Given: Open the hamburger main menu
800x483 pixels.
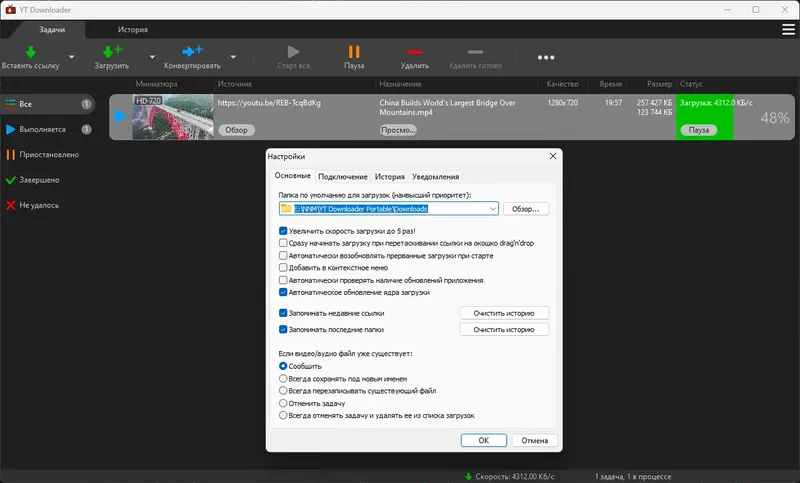Looking at the screenshot, I should (x=788, y=30).
